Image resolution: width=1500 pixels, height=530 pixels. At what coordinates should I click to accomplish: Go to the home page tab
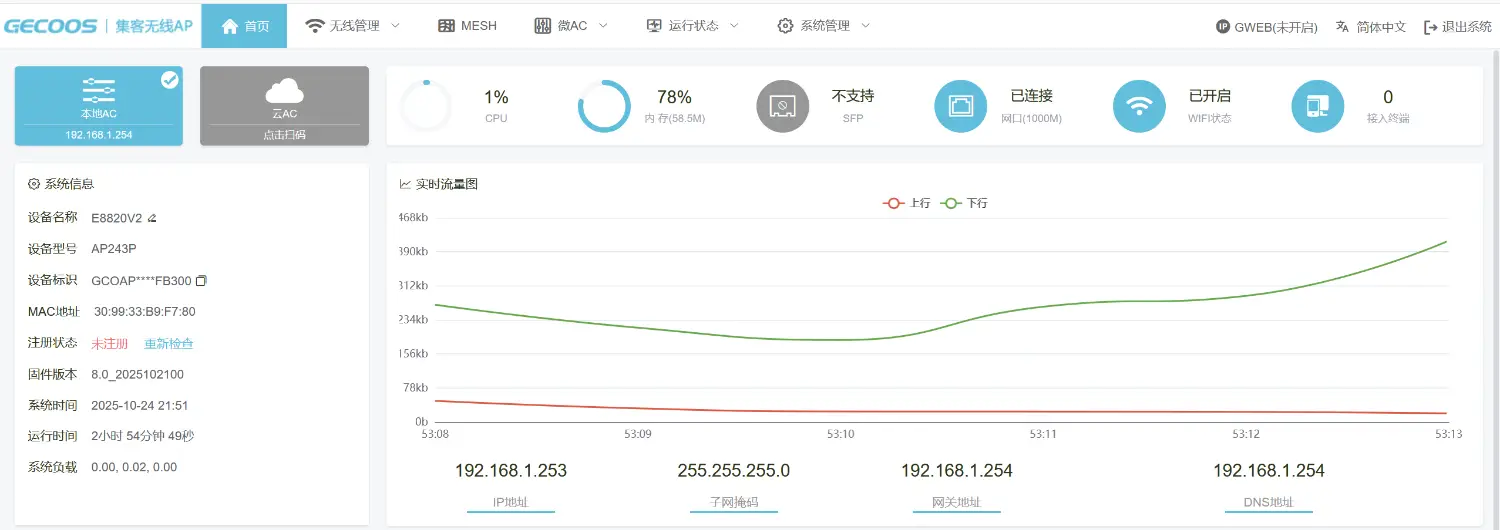(x=244, y=26)
